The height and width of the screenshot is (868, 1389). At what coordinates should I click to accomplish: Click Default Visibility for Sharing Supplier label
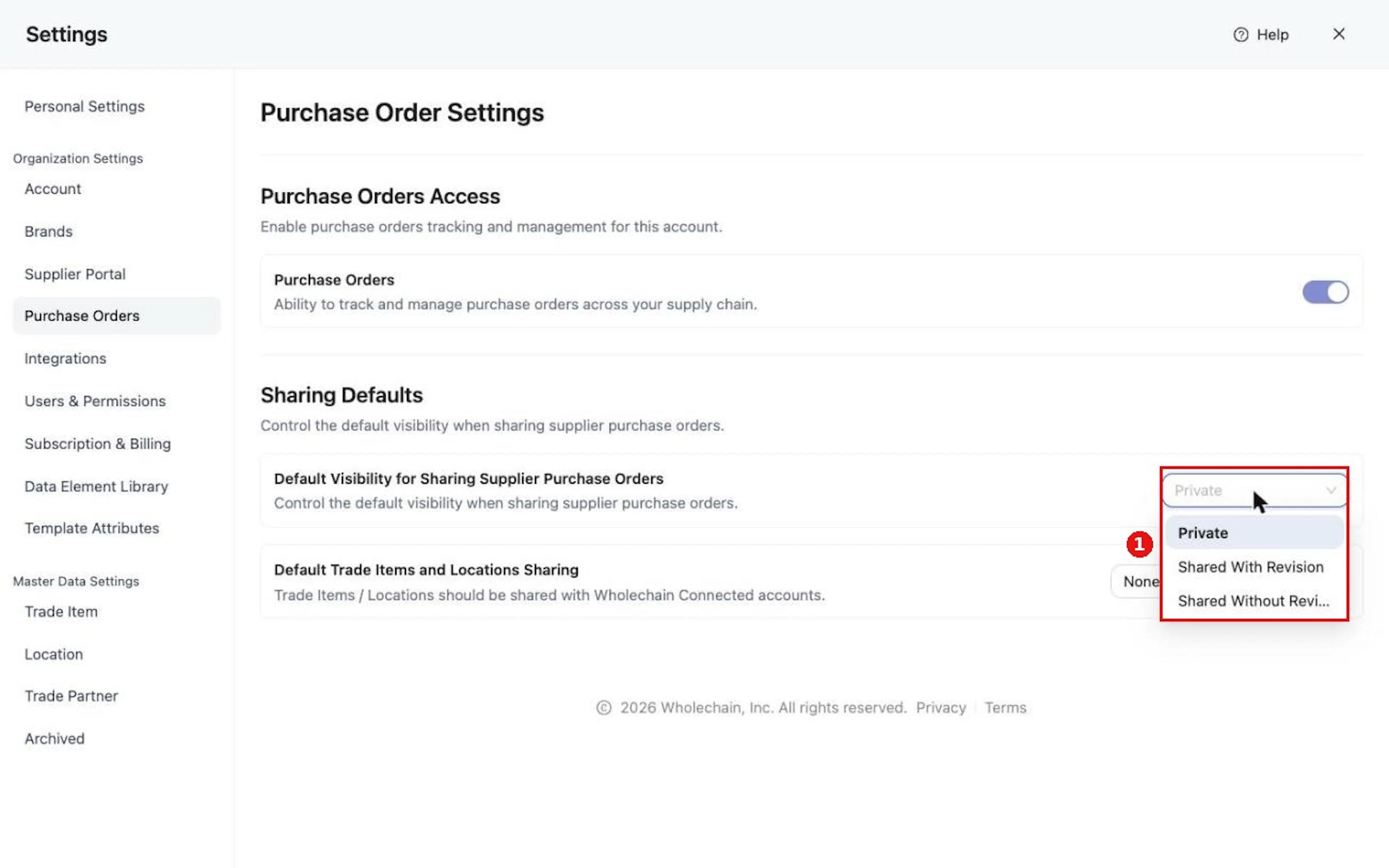coord(469,478)
